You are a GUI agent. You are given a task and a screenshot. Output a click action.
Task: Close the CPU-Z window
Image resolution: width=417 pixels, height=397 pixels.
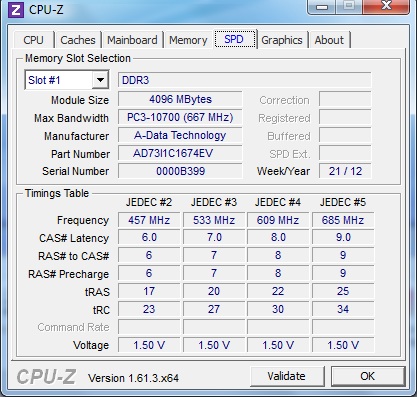tap(386, 6)
